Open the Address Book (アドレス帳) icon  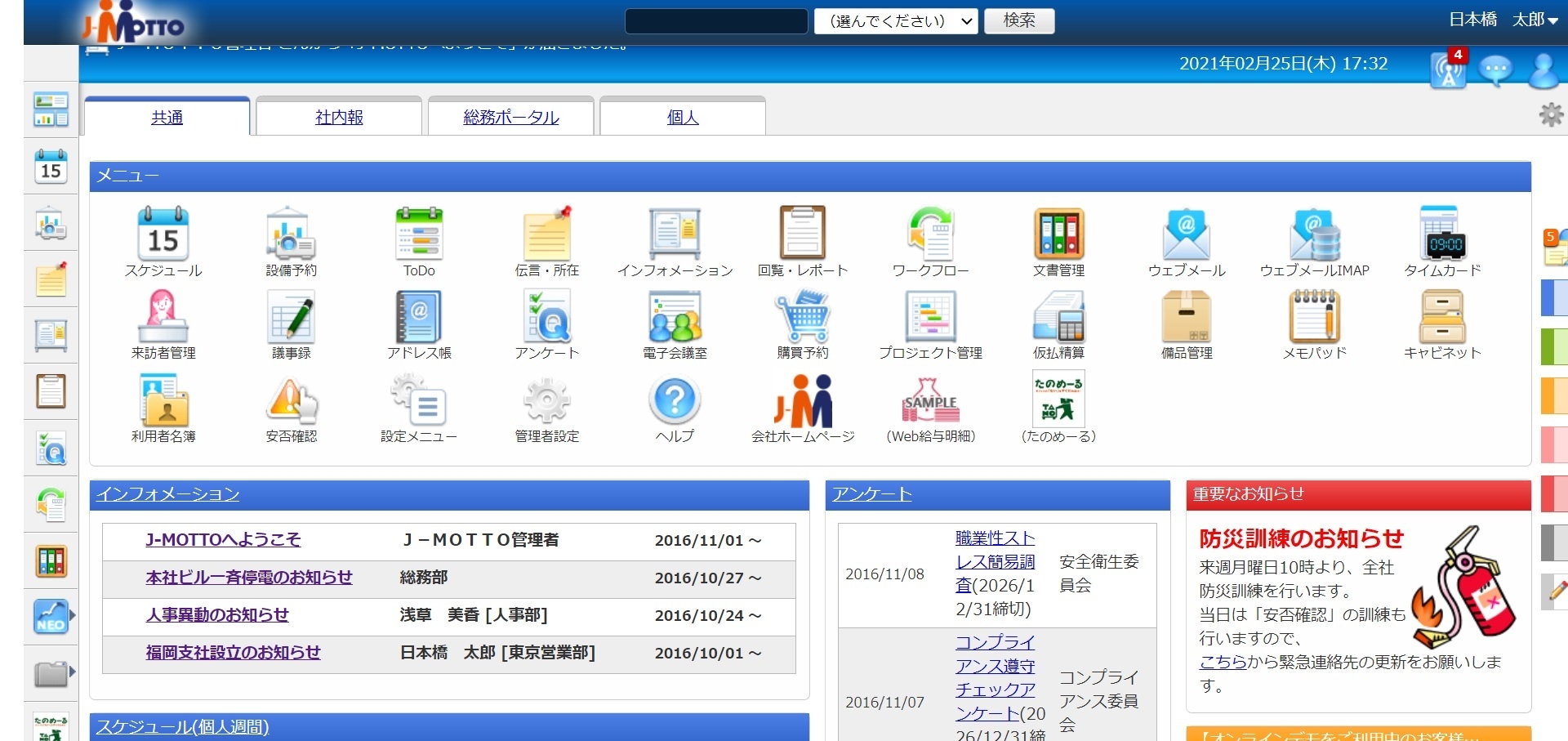pyautogui.click(x=418, y=317)
